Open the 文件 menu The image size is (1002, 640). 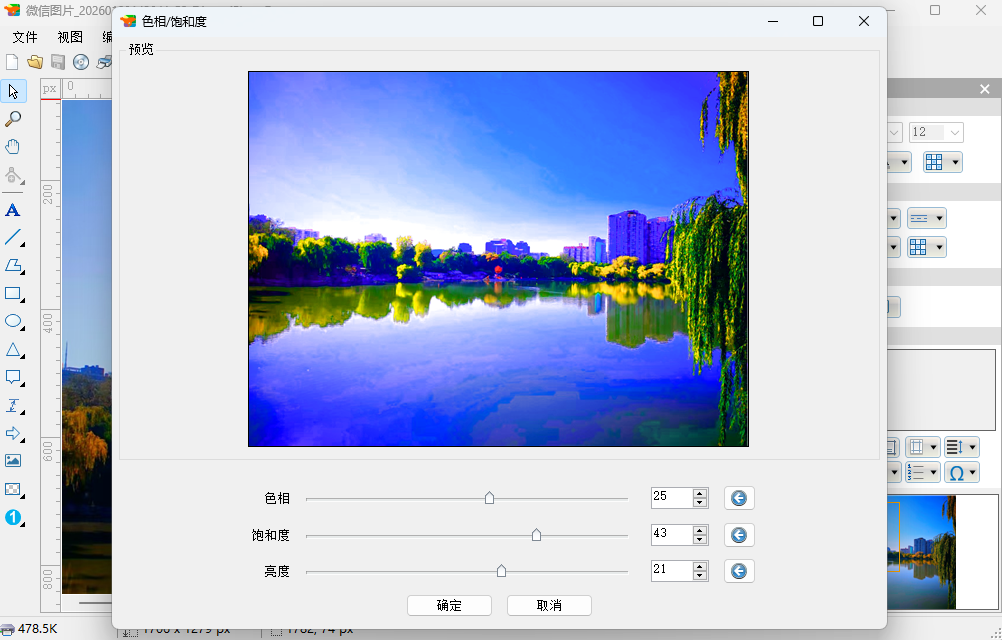[x=25, y=37]
